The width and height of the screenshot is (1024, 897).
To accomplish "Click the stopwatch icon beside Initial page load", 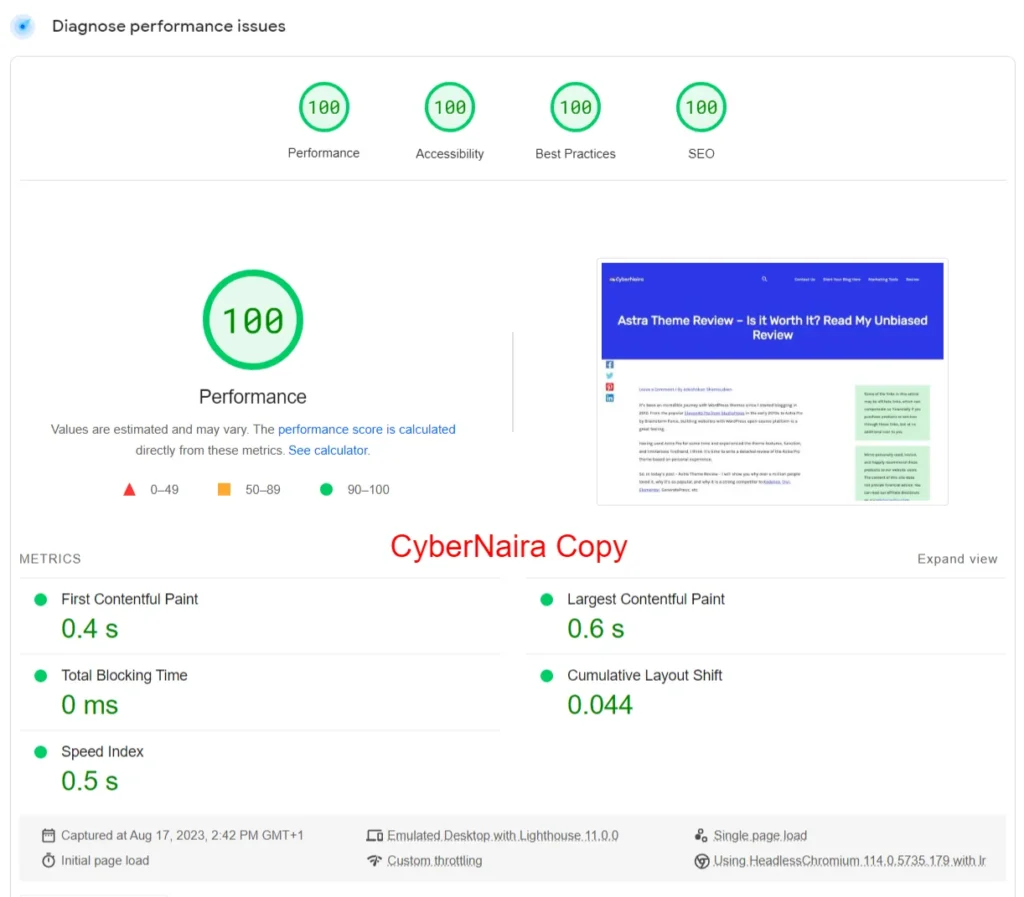I will click(x=47, y=860).
